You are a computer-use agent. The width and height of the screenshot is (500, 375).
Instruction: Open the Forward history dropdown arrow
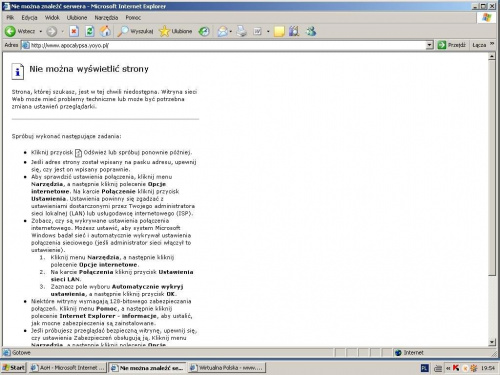pos(62,31)
